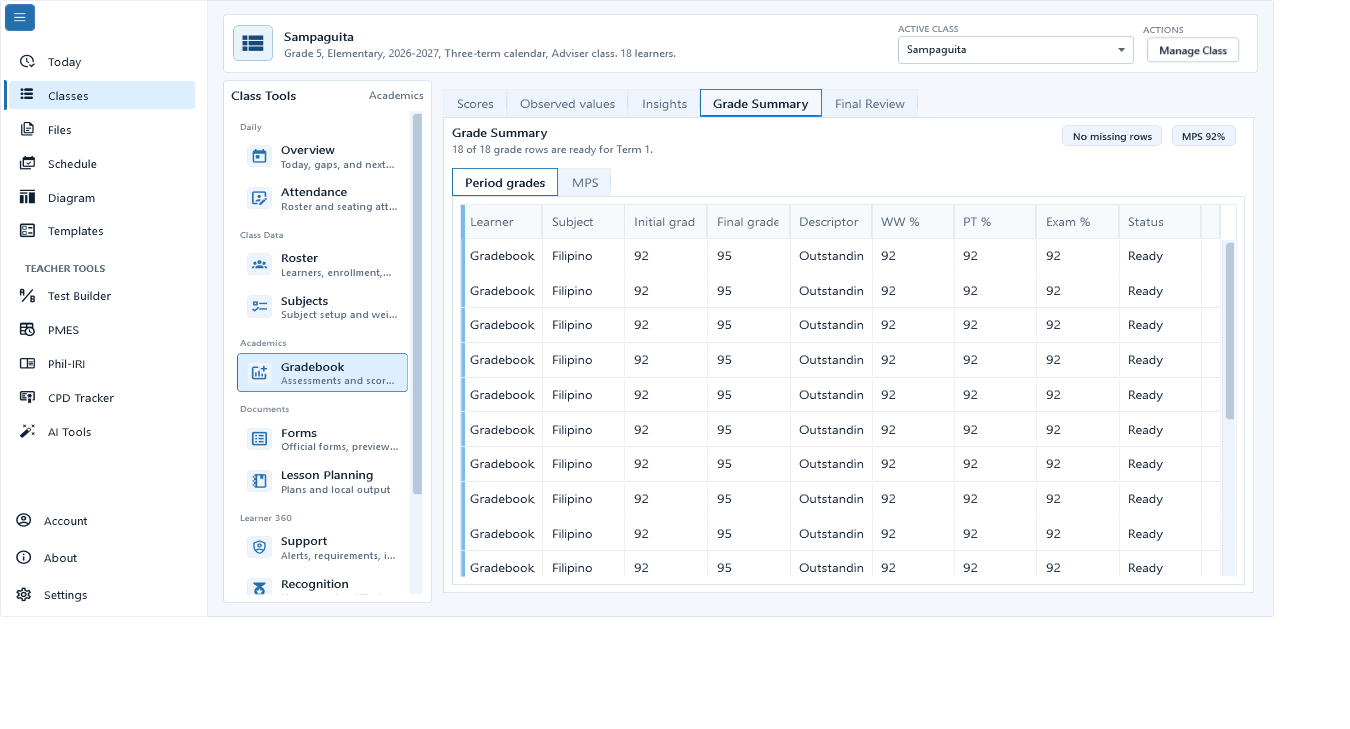Click the 'Academics' label beside Class Tools
This screenshot has height=729, width=1350.
tap(396, 96)
